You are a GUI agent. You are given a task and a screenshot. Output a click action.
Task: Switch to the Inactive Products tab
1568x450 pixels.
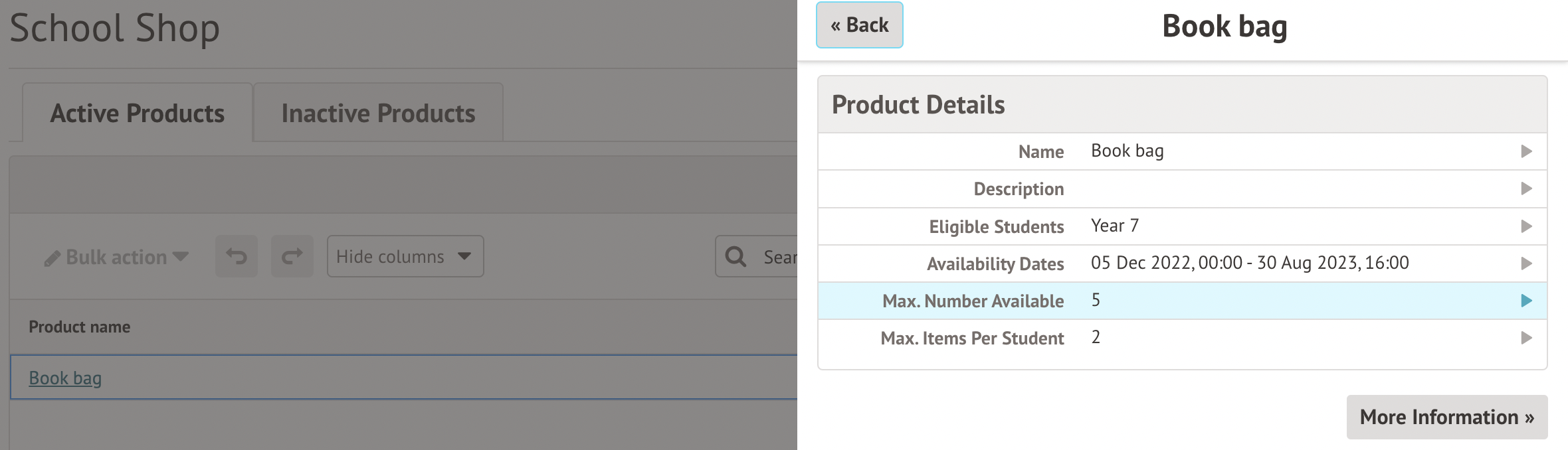coord(378,113)
